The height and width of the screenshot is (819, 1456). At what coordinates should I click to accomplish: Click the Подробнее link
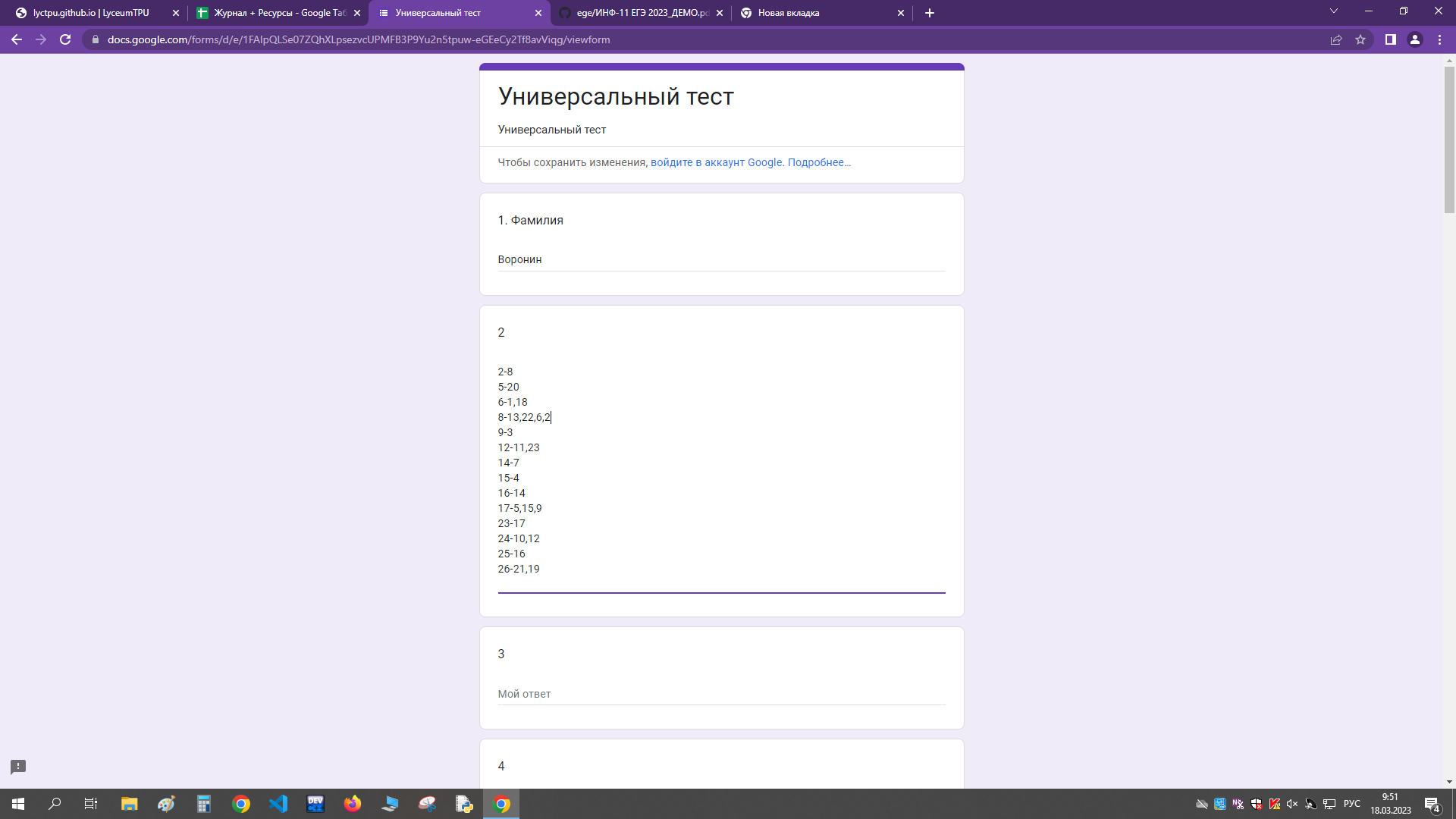tap(819, 162)
